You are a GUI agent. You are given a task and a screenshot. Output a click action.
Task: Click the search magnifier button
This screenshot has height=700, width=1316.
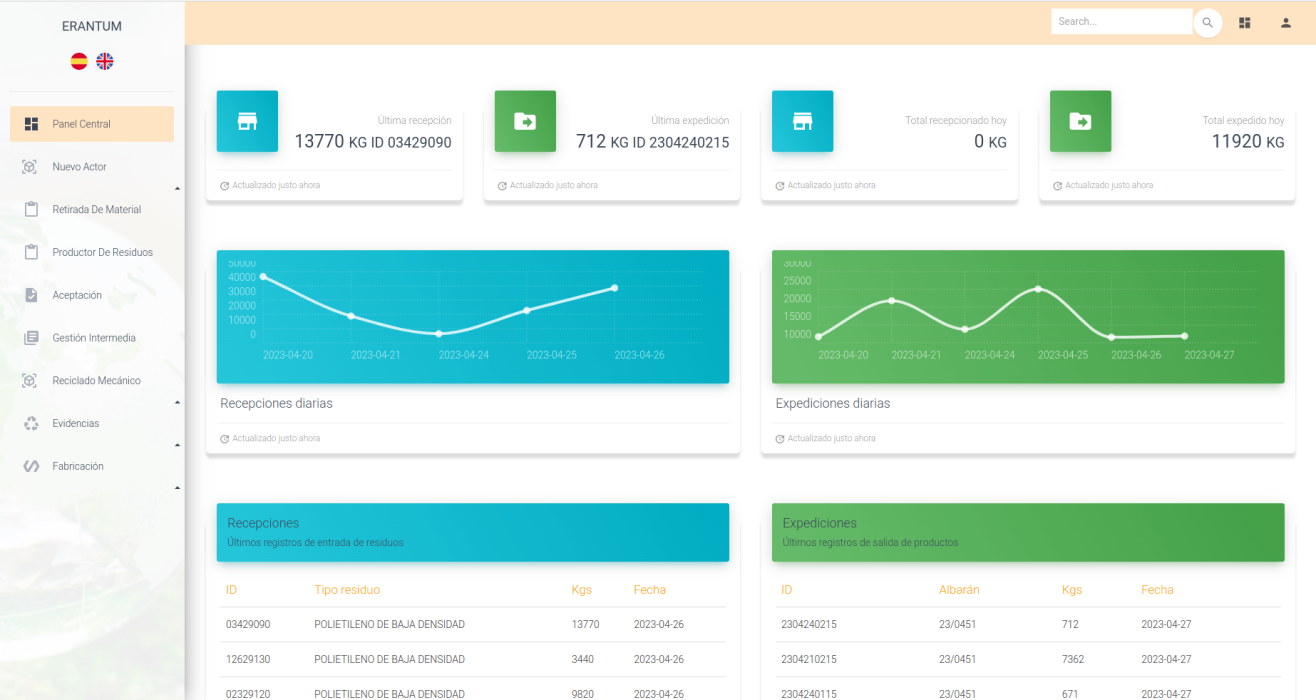pyautogui.click(x=1207, y=23)
